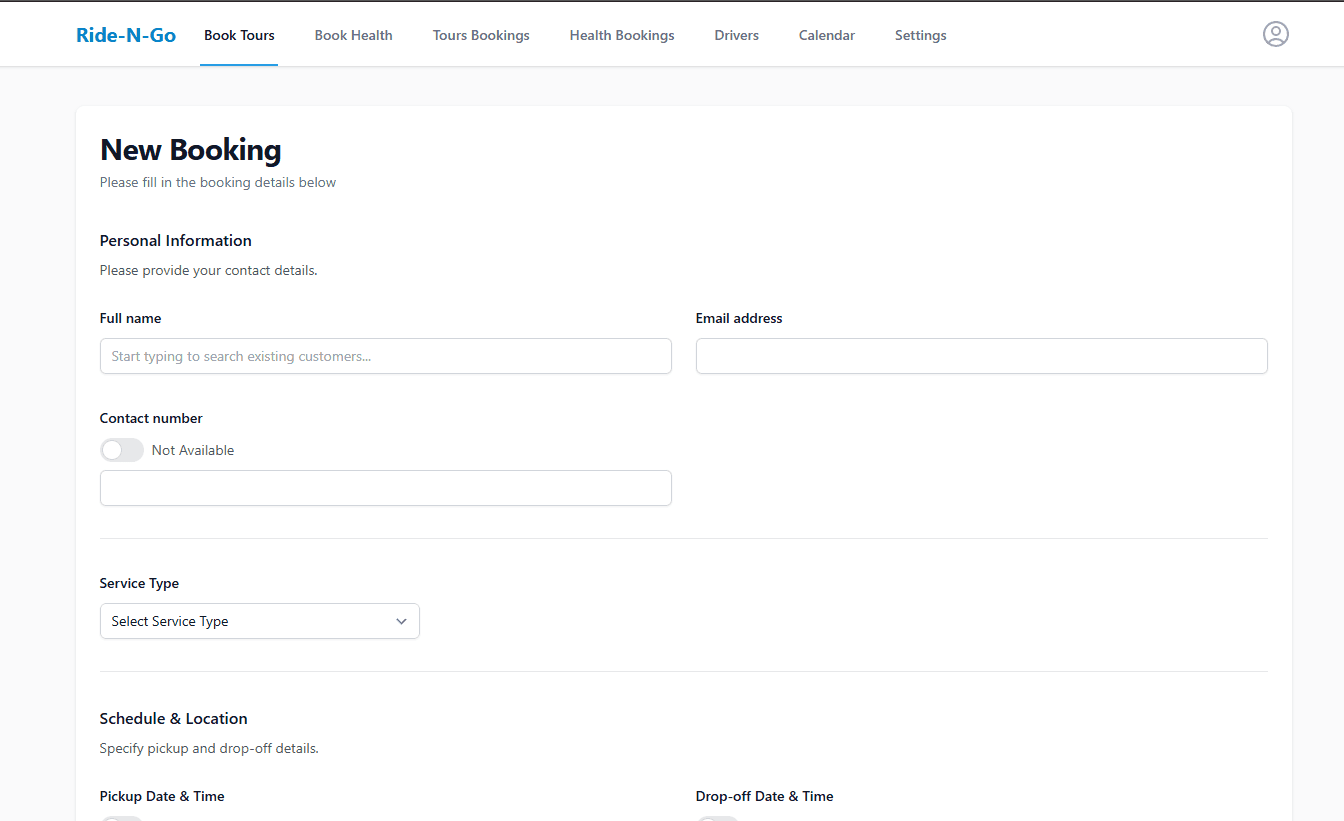
Task: Open the Calendar page
Action: click(826, 35)
